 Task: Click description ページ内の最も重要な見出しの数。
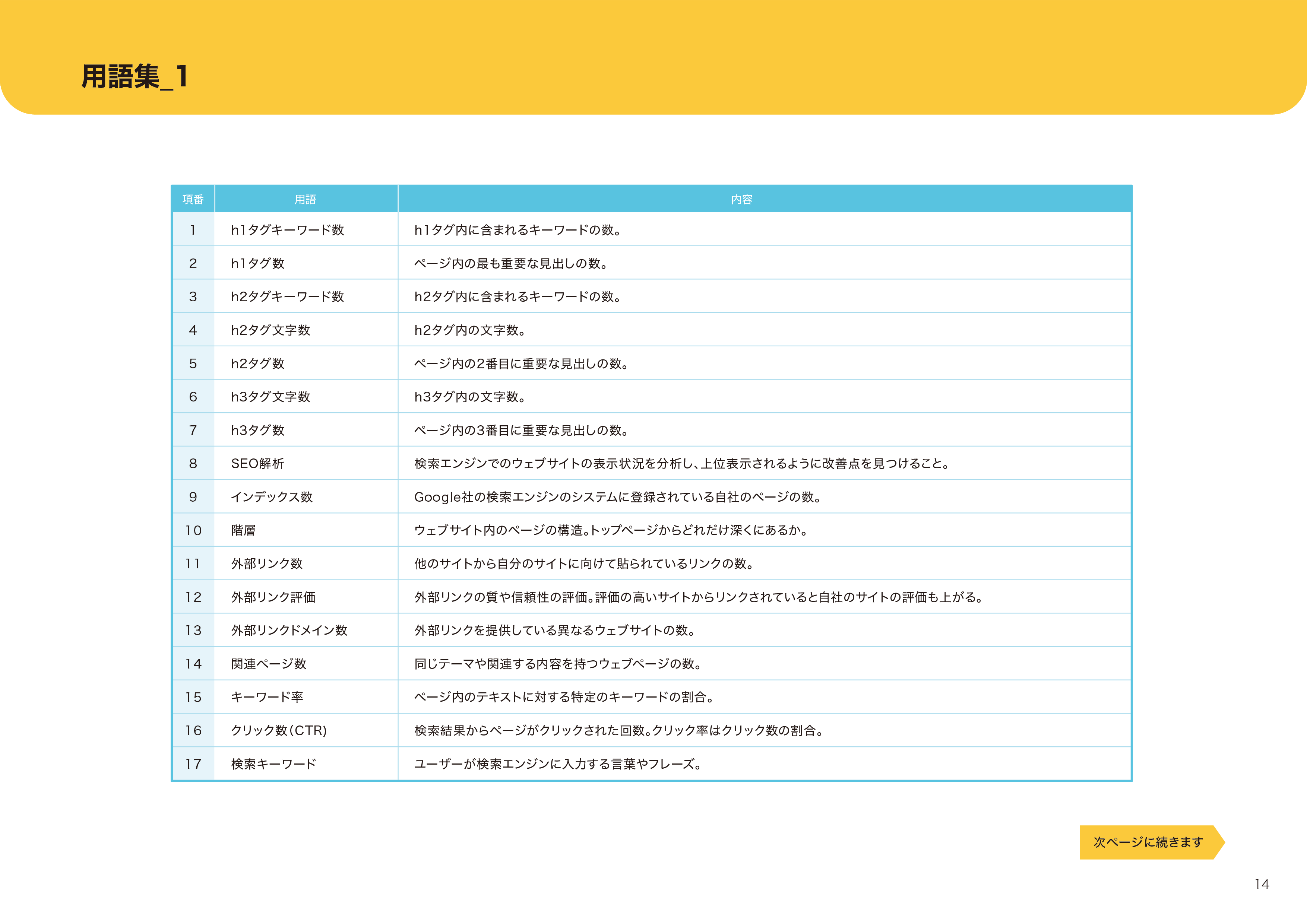click(x=511, y=263)
